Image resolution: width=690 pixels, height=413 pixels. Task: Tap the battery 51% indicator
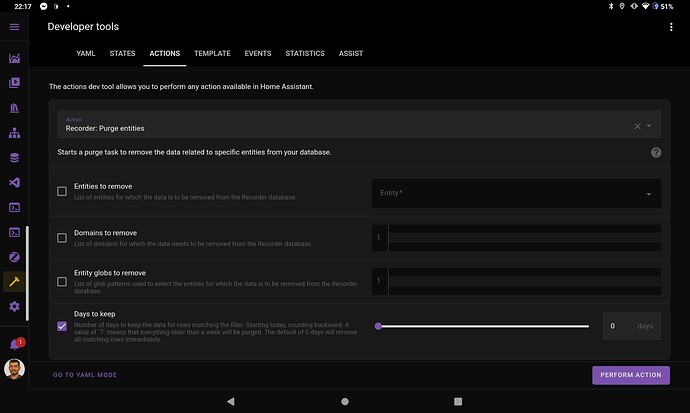click(x=662, y=6)
